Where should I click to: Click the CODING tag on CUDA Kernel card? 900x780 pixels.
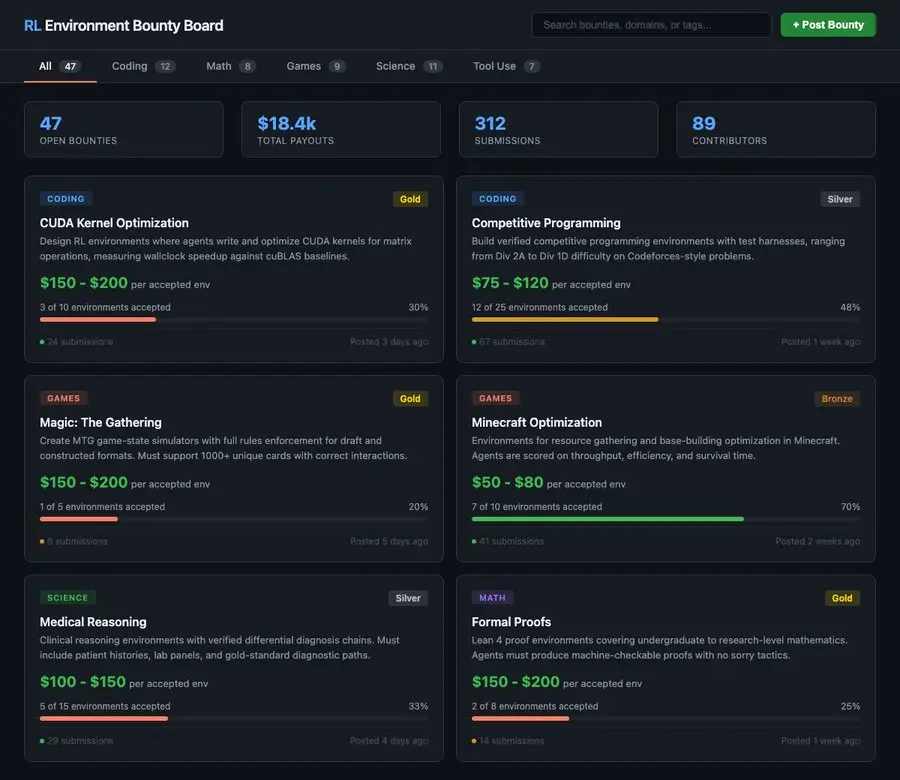click(x=66, y=199)
